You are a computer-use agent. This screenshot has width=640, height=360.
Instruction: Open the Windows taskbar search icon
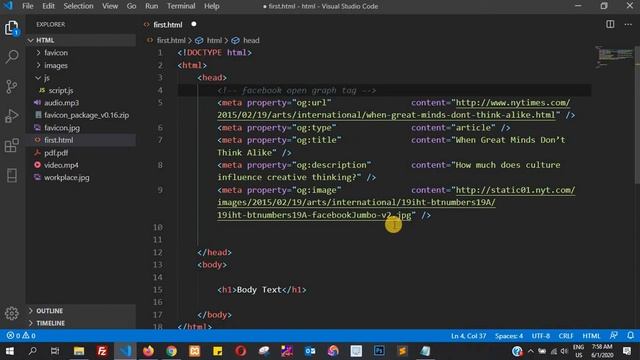coord(32,351)
